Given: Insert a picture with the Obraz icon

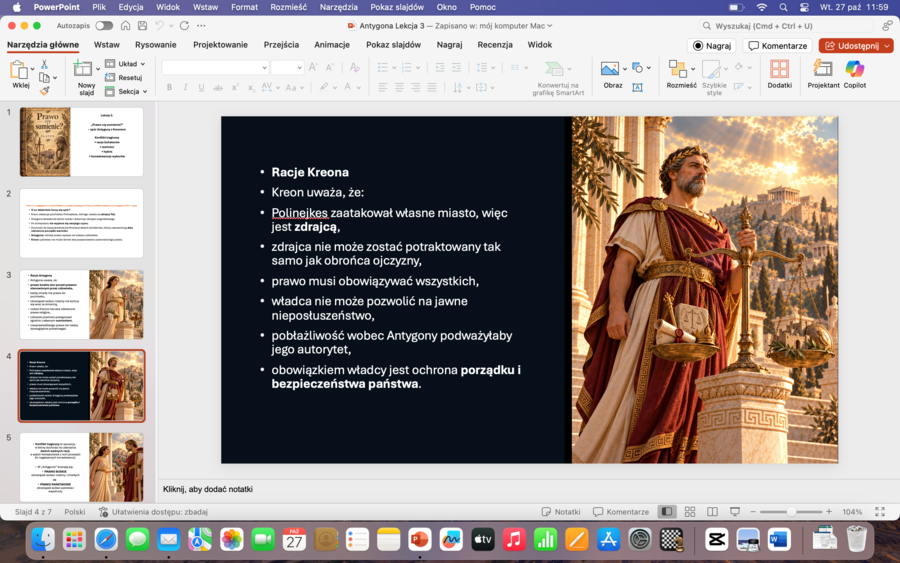Looking at the screenshot, I should click(610, 69).
